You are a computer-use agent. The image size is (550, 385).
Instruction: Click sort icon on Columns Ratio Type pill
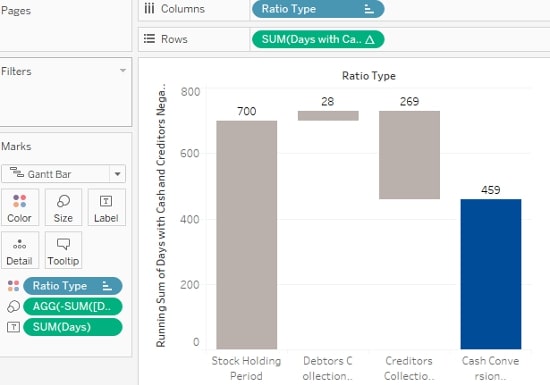click(x=369, y=9)
